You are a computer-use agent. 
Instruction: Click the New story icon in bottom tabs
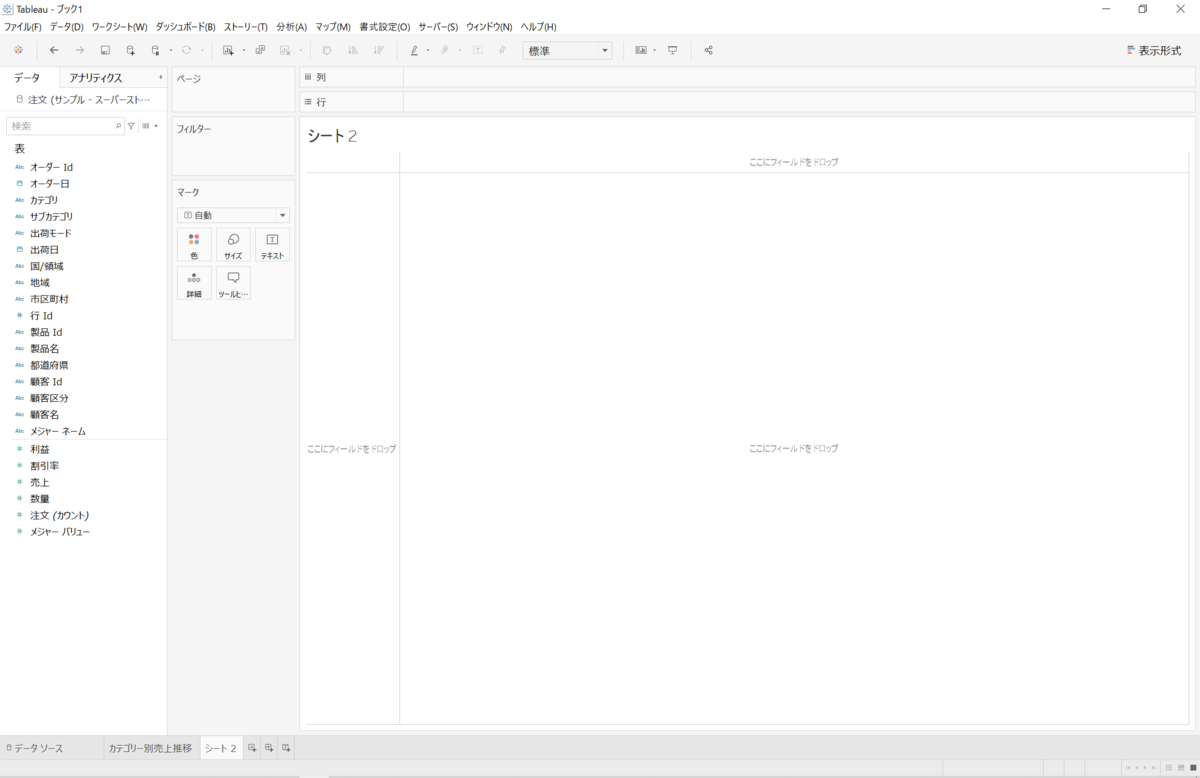[x=286, y=748]
